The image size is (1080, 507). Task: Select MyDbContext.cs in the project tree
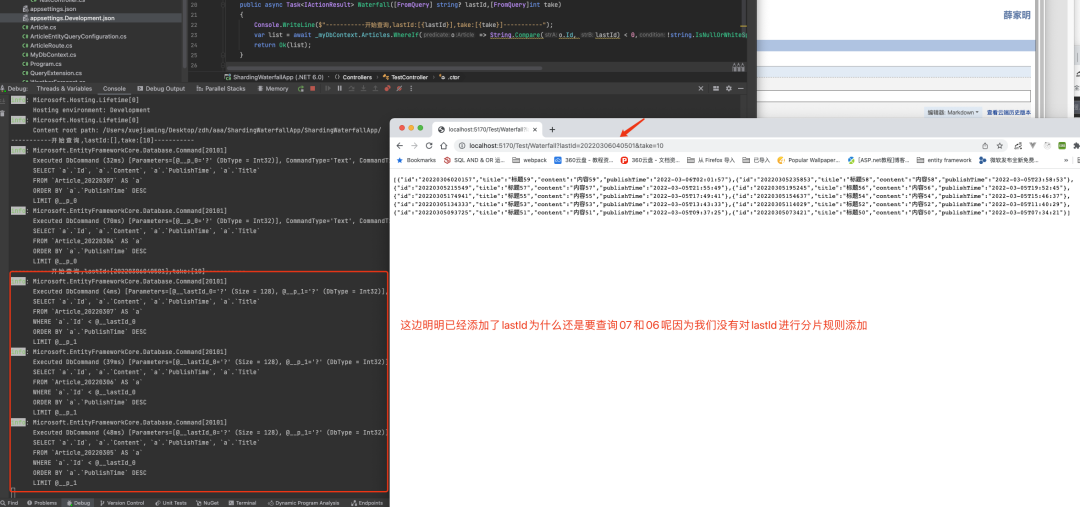pyautogui.click(x=53, y=54)
